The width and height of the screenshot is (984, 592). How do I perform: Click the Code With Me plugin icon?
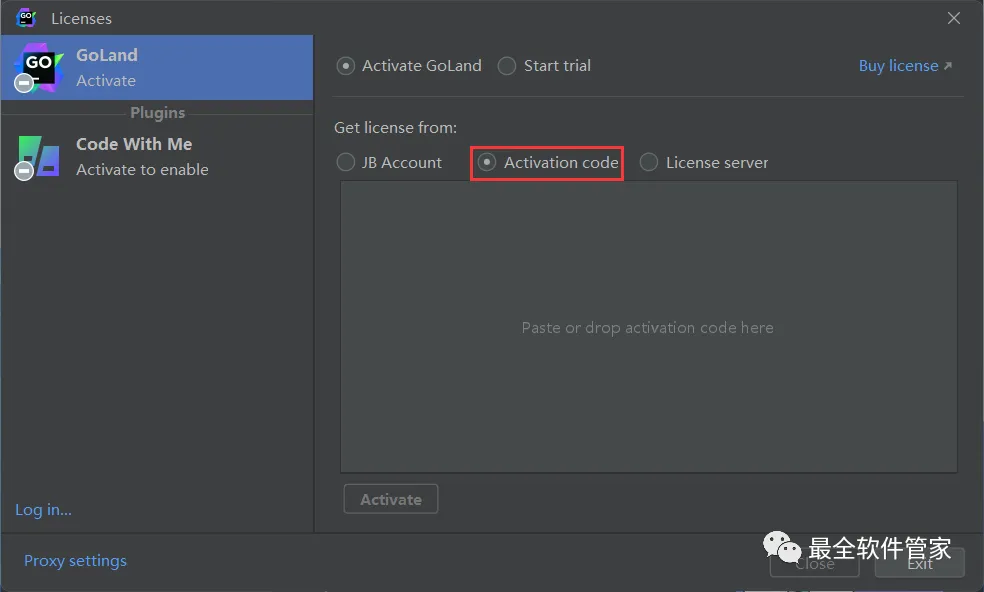[37, 158]
